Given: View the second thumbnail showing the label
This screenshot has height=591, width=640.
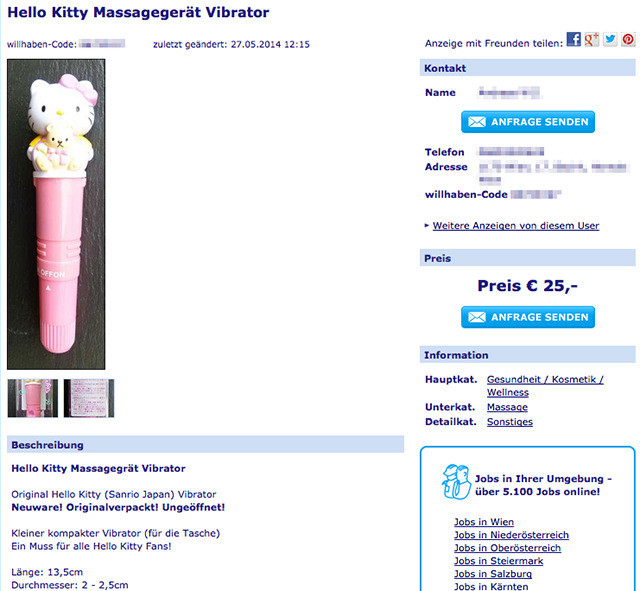Looking at the screenshot, I should 89,398.
